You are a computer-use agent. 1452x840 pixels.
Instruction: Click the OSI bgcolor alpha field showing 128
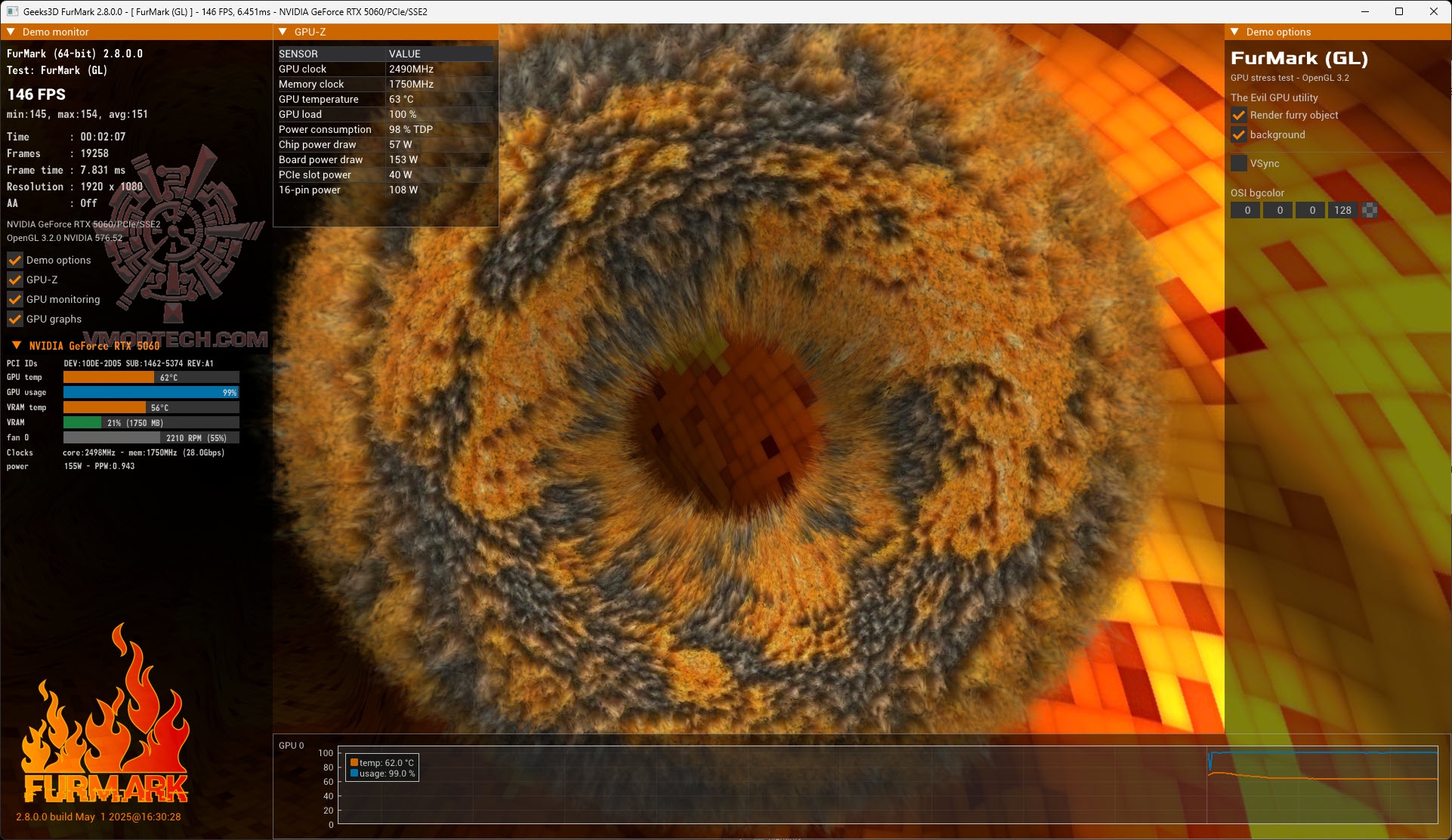click(x=1342, y=210)
